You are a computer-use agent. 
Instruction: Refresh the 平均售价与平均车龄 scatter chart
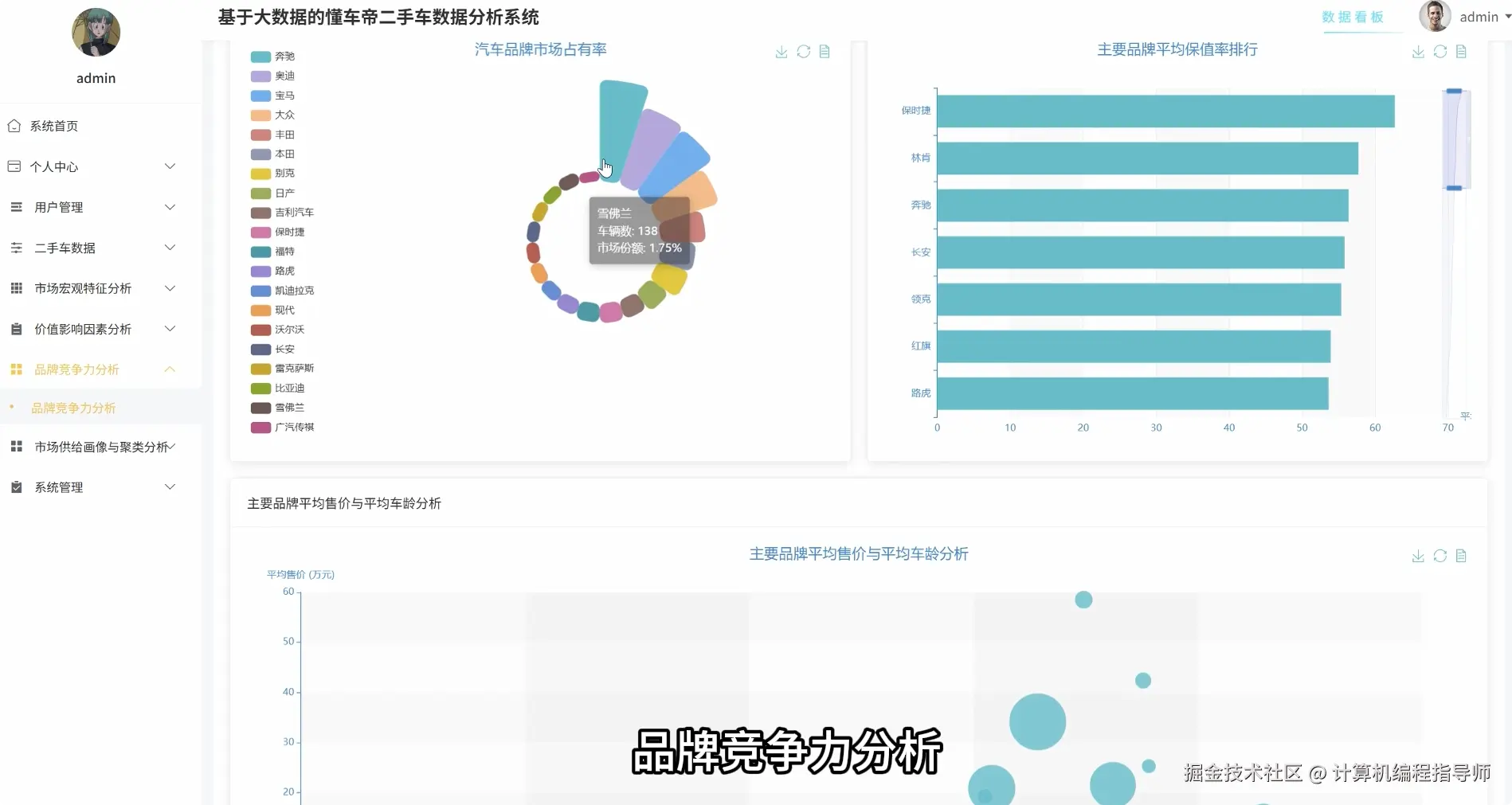point(1440,556)
